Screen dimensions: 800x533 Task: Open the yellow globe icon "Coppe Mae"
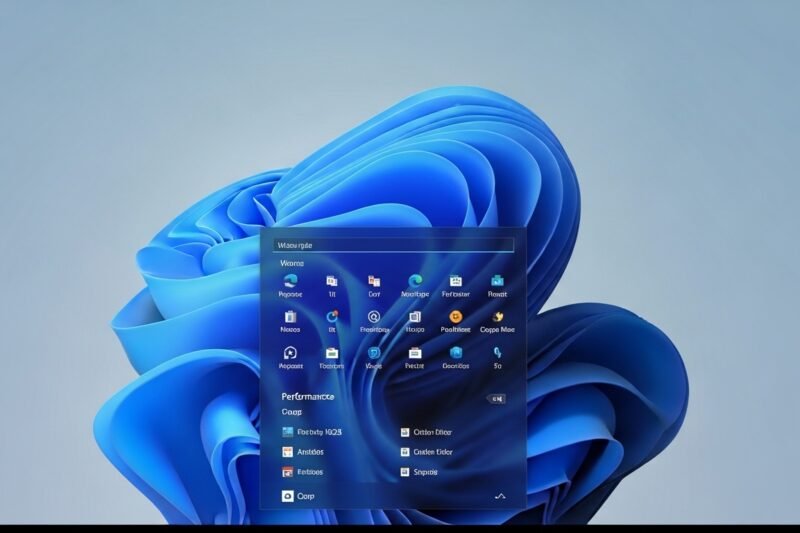(x=497, y=321)
